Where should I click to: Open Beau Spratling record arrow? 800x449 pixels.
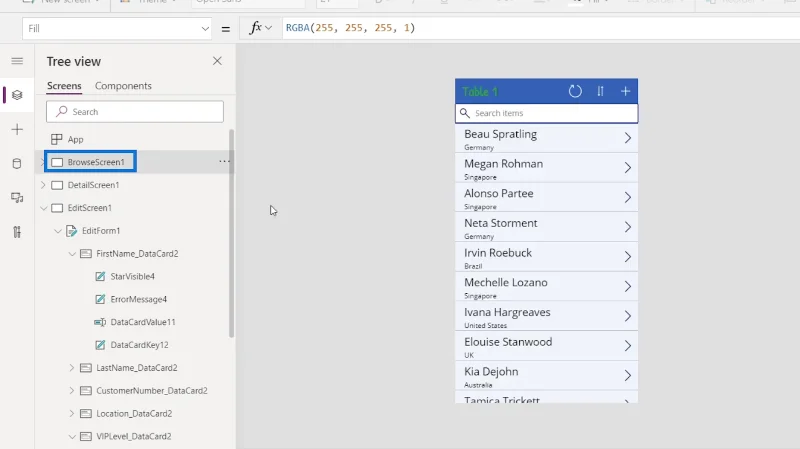[x=628, y=138]
